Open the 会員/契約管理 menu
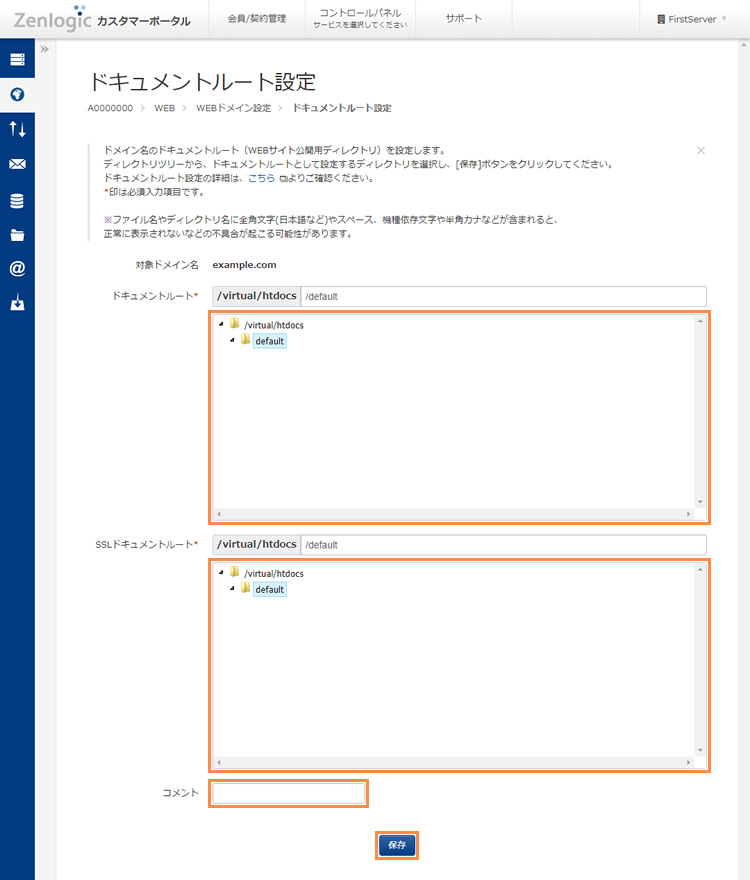Screen dimensions: 750x880 (x=263, y=19)
